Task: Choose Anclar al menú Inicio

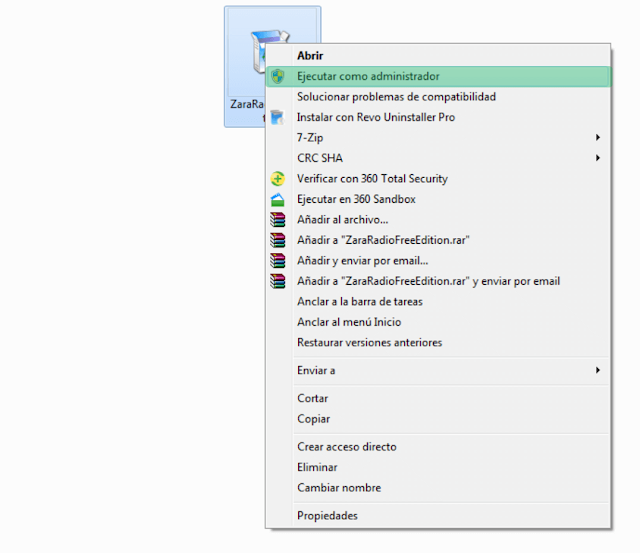Action: (x=438, y=322)
